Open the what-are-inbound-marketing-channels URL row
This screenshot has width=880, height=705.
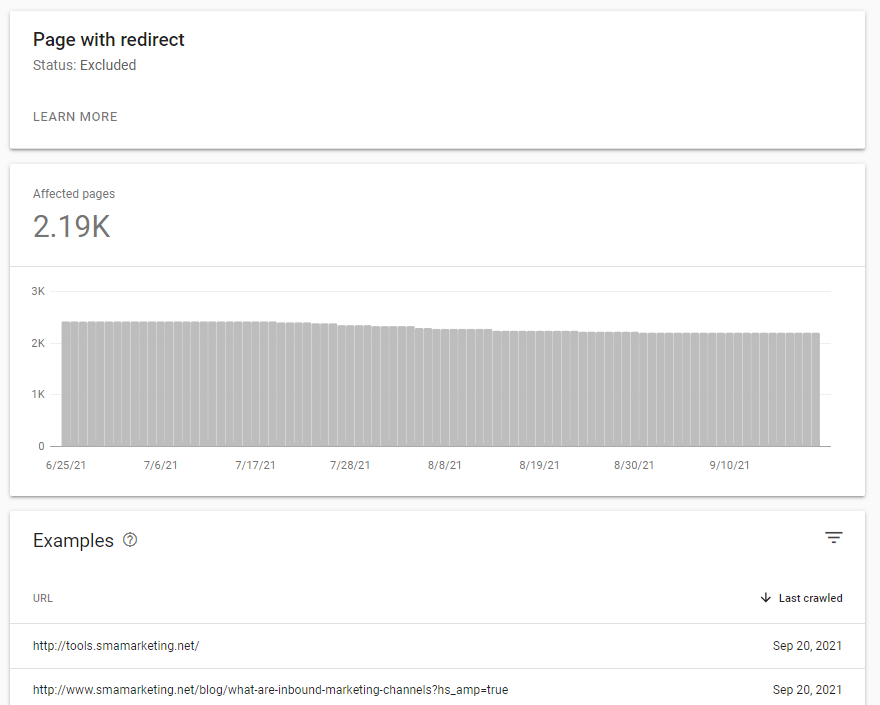coord(437,689)
